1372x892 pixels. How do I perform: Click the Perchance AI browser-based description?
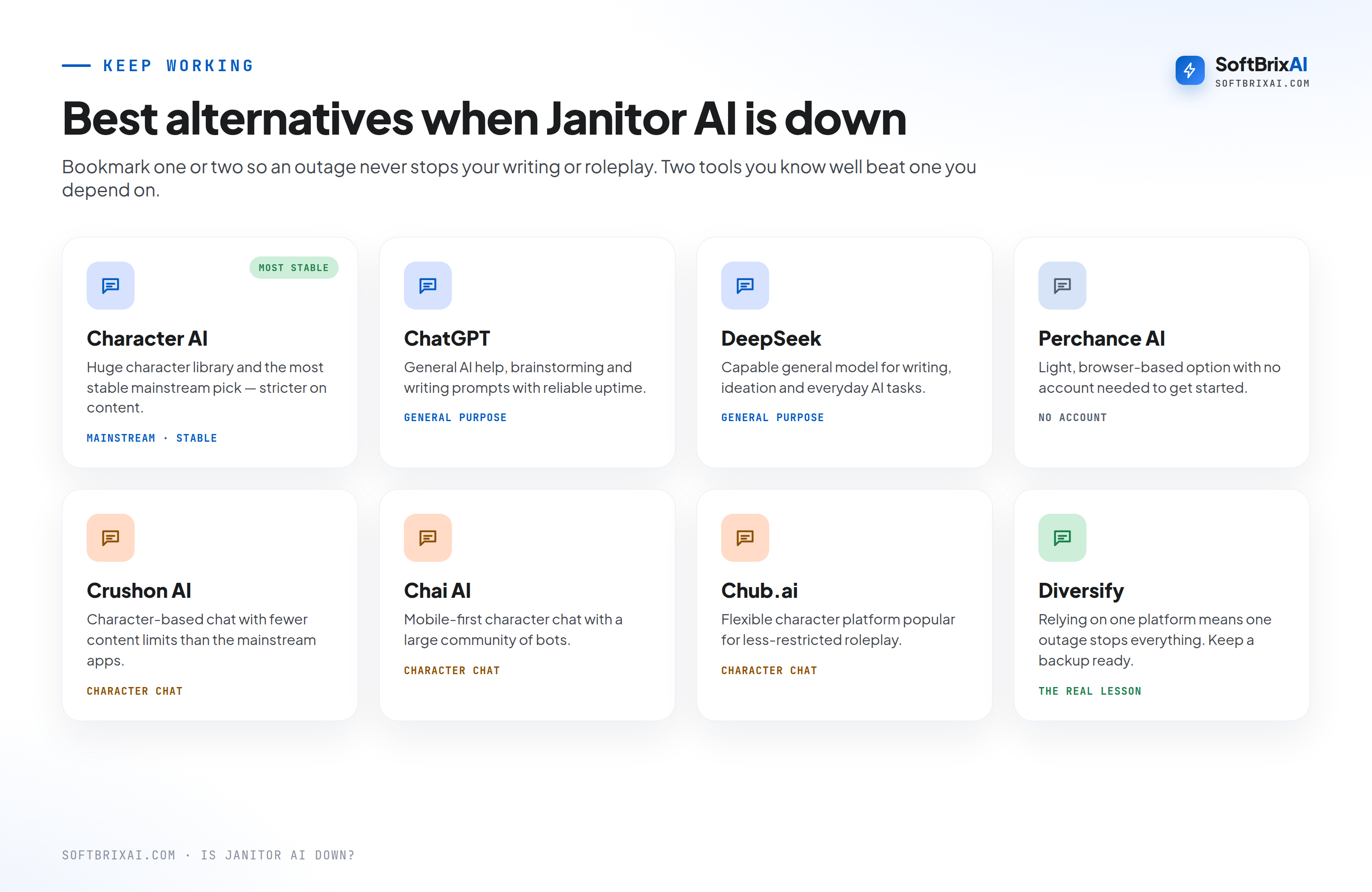1159,378
